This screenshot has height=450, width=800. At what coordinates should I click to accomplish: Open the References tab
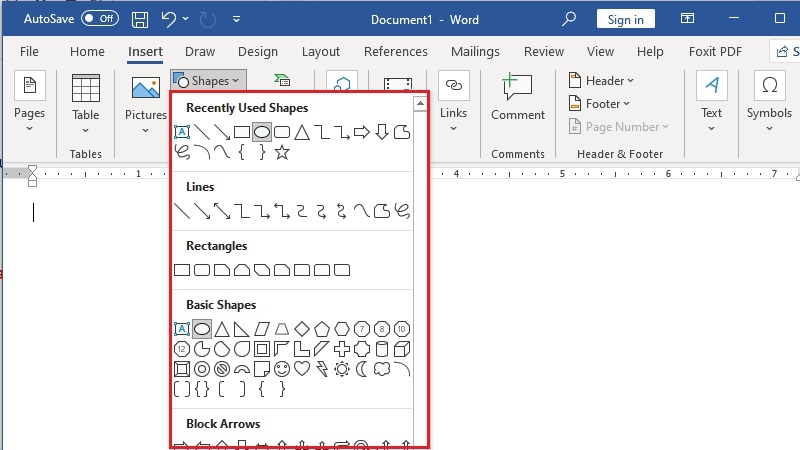point(395,52)
